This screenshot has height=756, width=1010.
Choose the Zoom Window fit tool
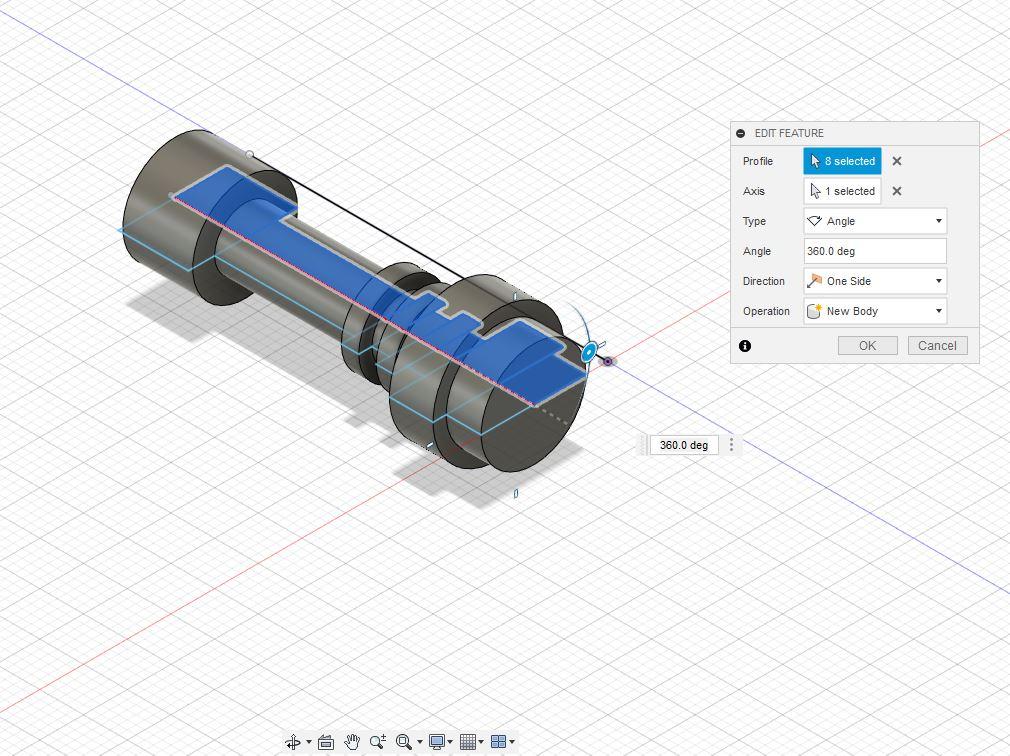[x=404, y=742]
